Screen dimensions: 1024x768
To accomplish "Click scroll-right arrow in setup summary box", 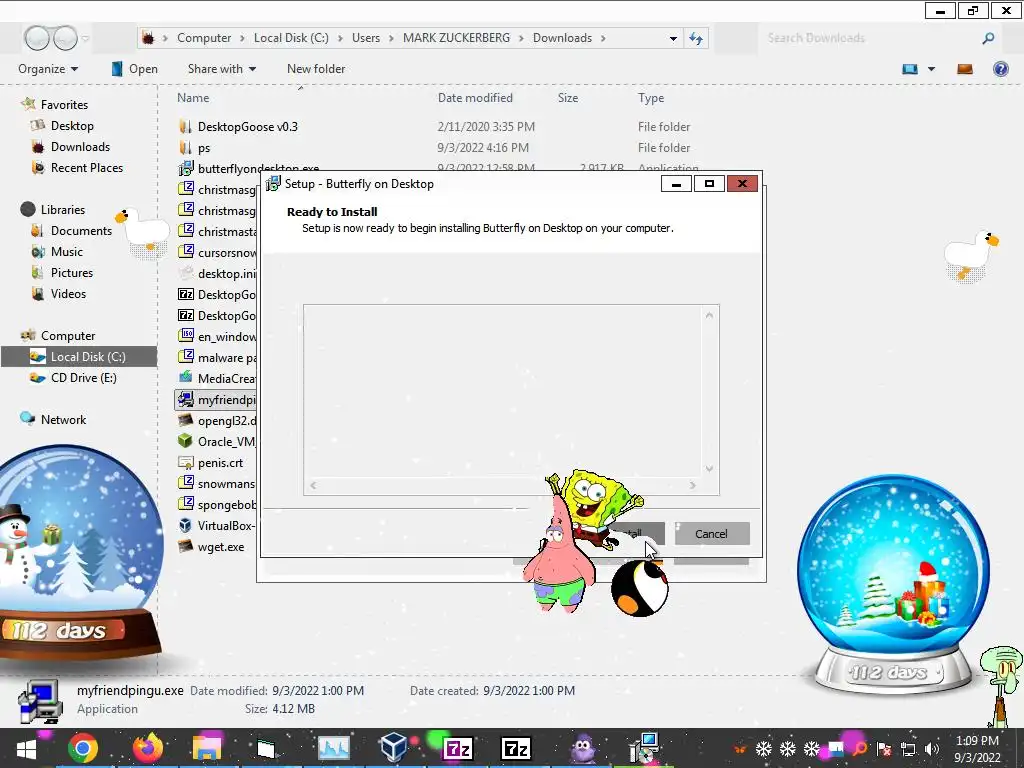I will click(692, 485).
